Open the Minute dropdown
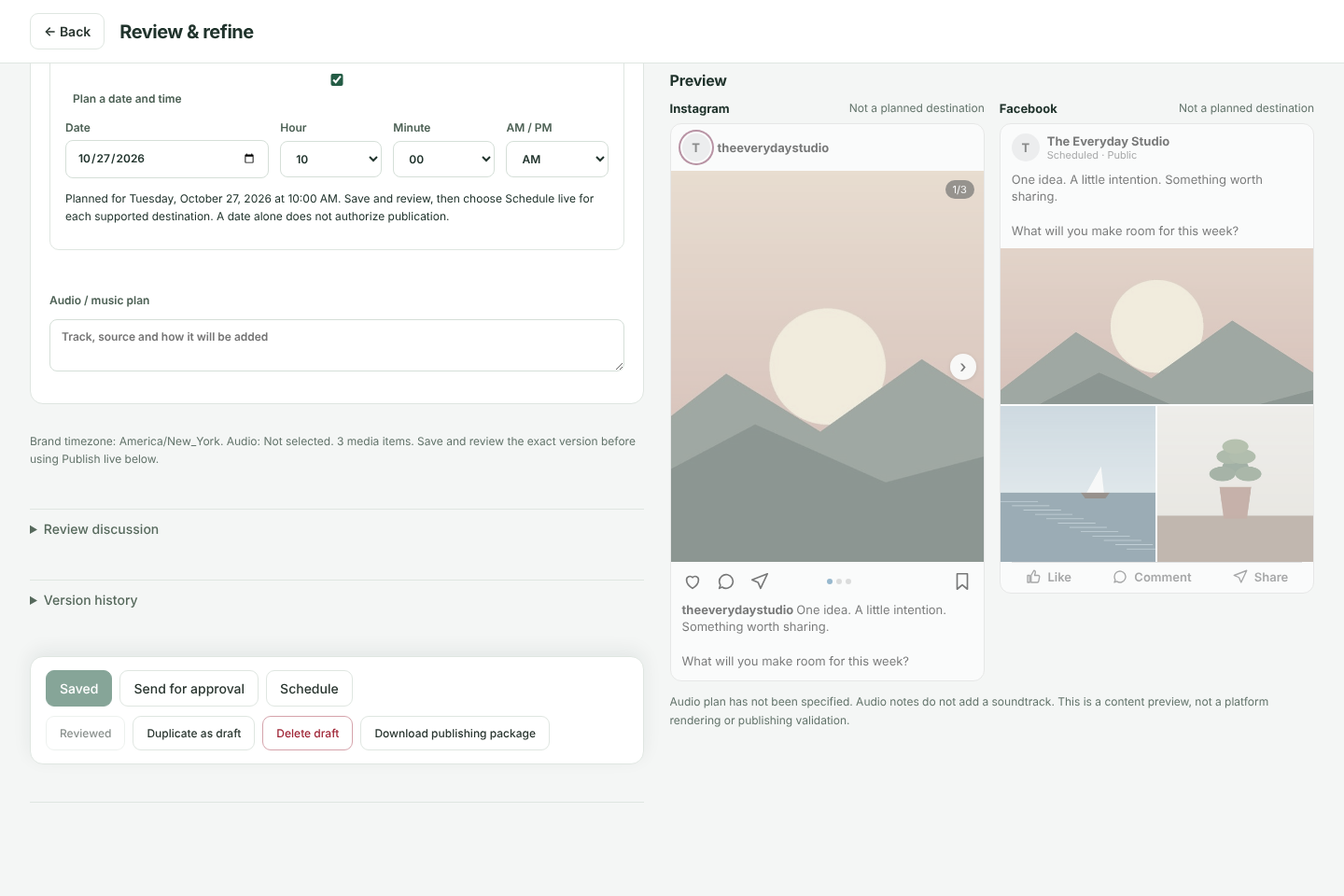 tap(444, 160)
